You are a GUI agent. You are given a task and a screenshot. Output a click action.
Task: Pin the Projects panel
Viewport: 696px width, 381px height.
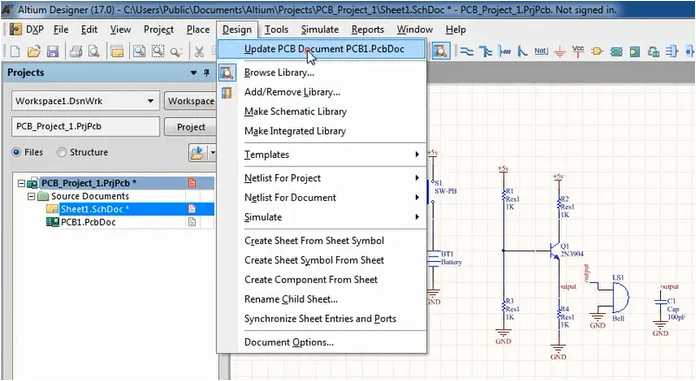click(x=207, y=72)
